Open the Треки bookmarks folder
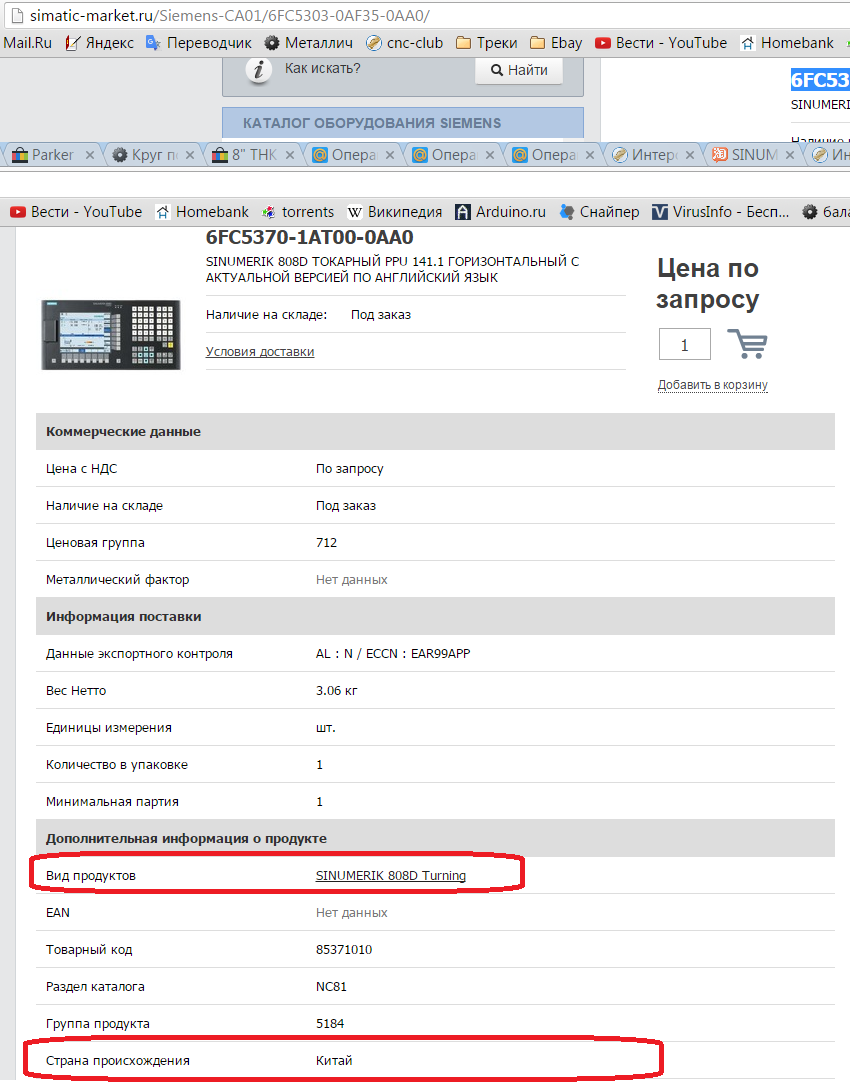 tap(486, 43)
